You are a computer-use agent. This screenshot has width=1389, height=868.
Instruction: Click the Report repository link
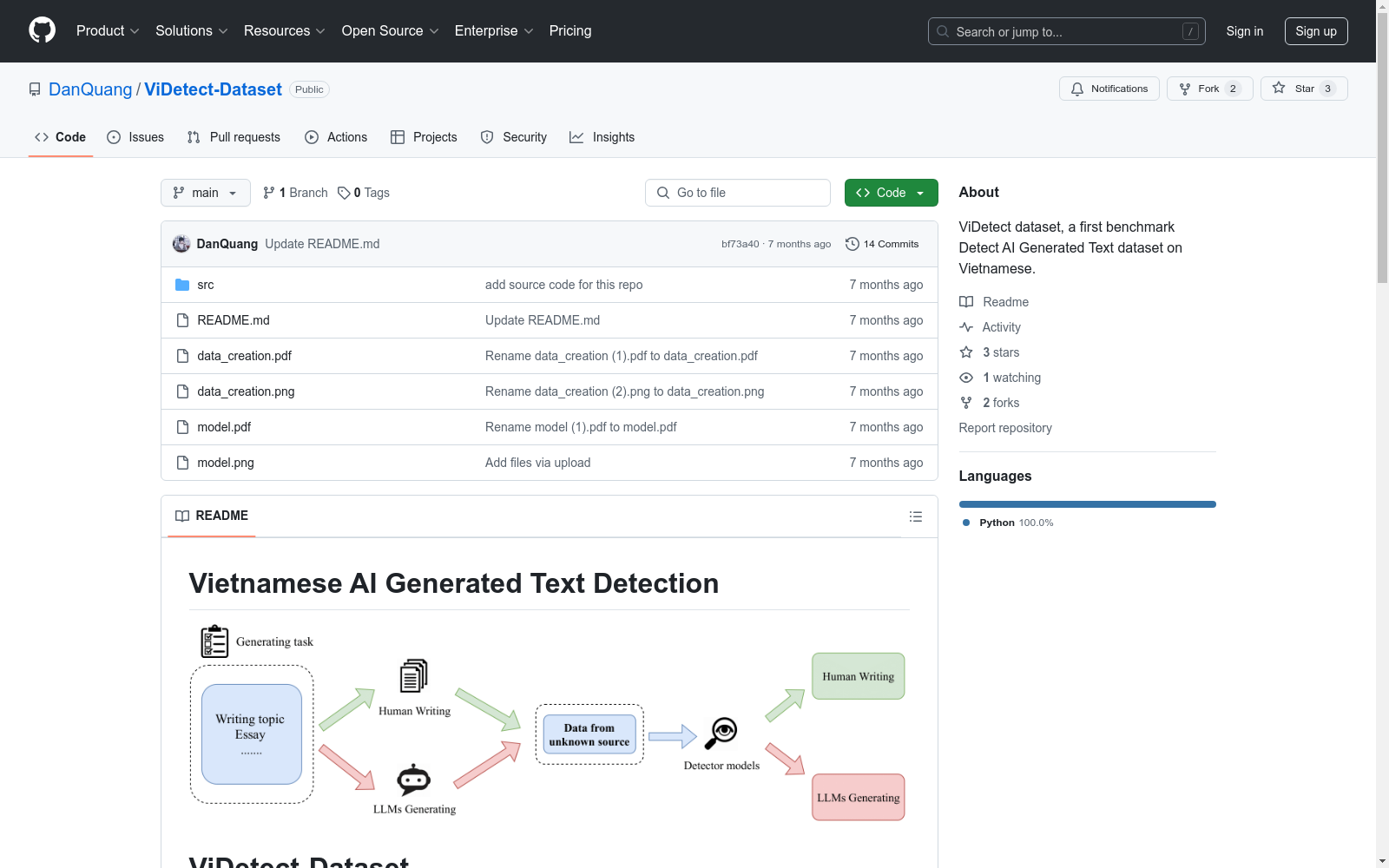pos(1005,428)
